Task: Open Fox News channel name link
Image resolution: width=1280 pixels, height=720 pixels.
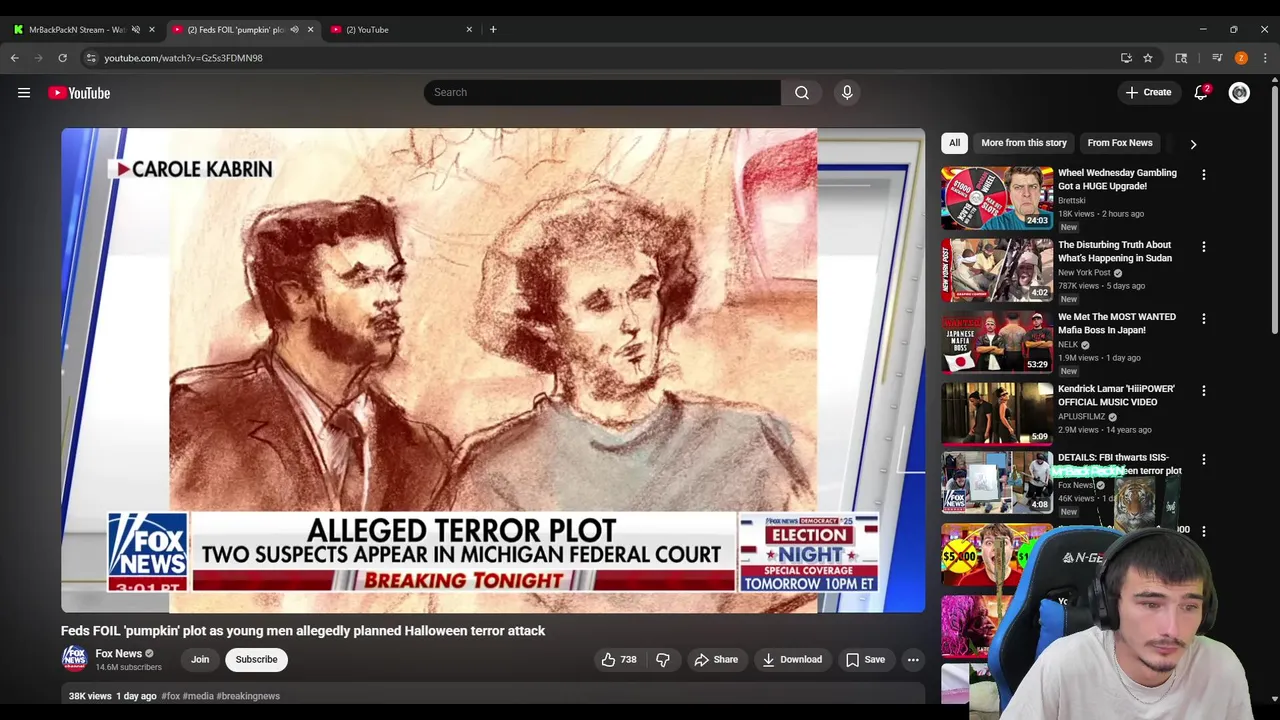Action: (x=118, y=653)
